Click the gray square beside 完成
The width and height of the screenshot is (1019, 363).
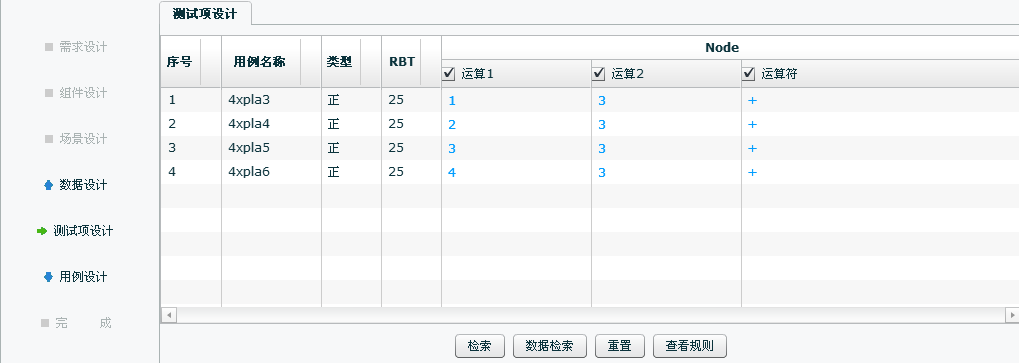coord(45,323)
